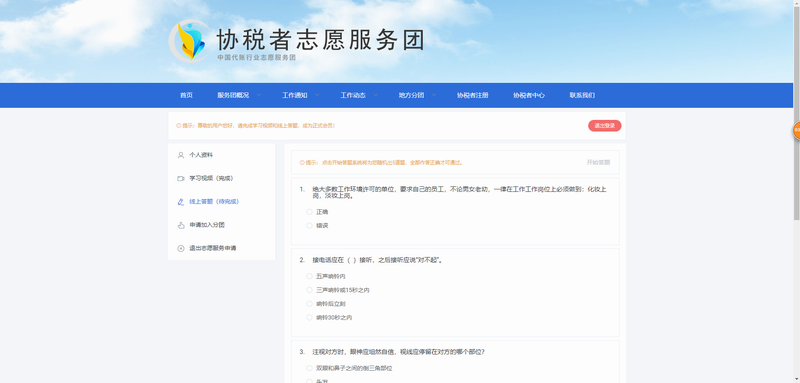This screenshot has height=383, width=800.
Task: Open 协税者注册 in the navigation bar
Action: pos(472,95)
